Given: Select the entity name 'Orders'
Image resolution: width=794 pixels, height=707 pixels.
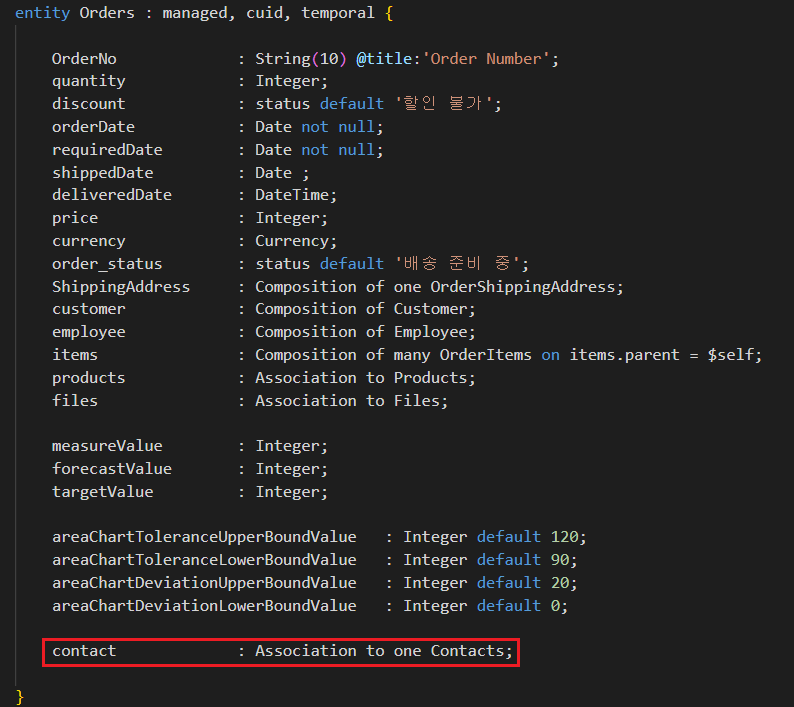Looking at the screenshot, I should click(x=107, y=13).
